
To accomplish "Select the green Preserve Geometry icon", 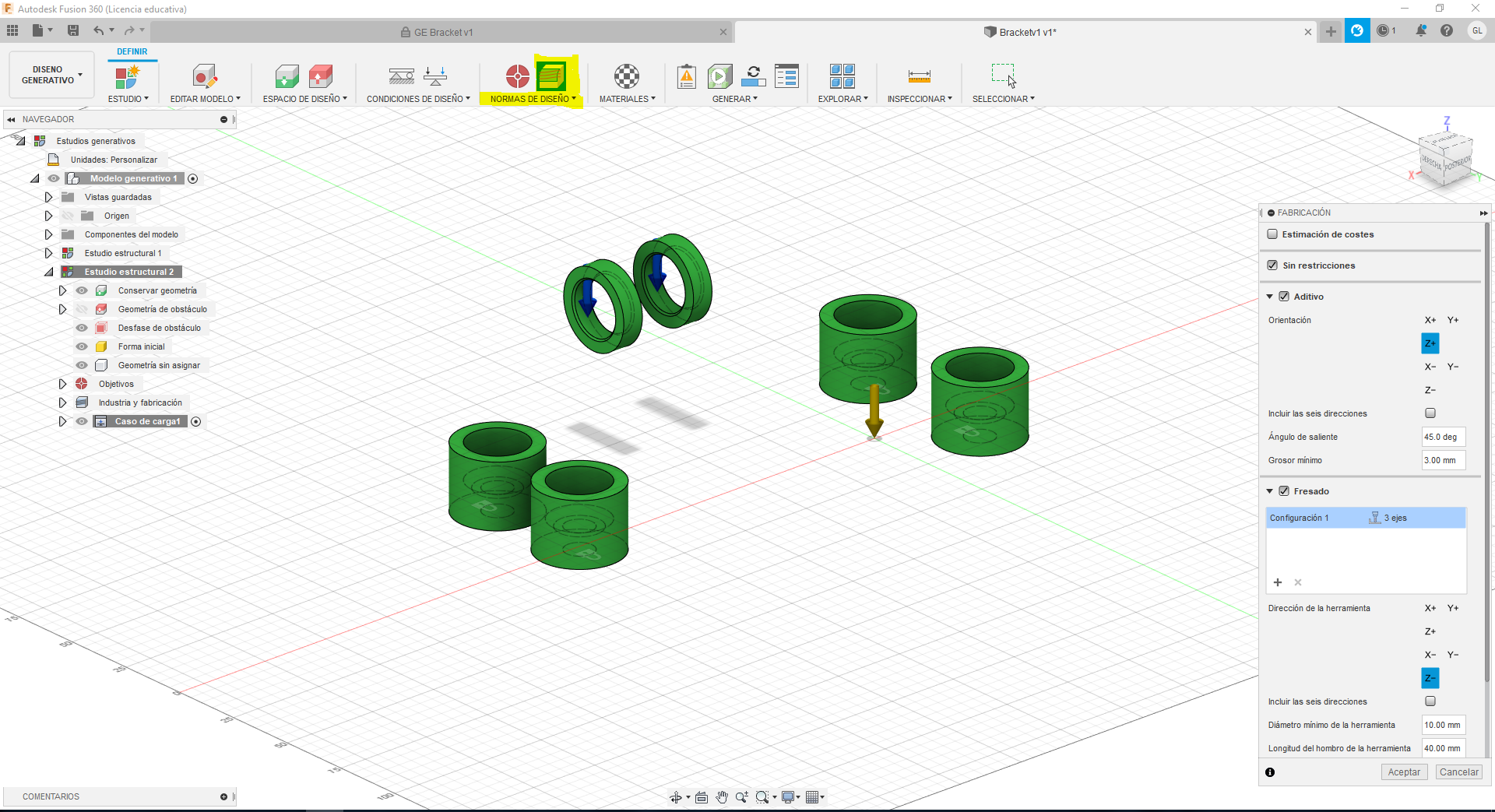I will click(x=287, y=76).
